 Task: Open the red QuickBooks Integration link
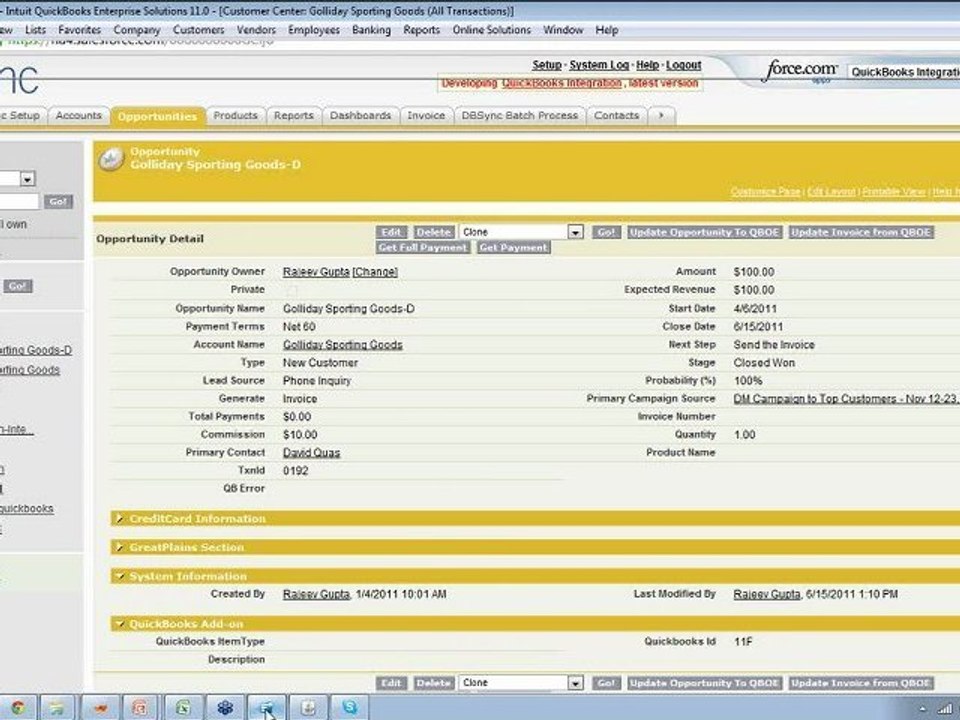561,83
